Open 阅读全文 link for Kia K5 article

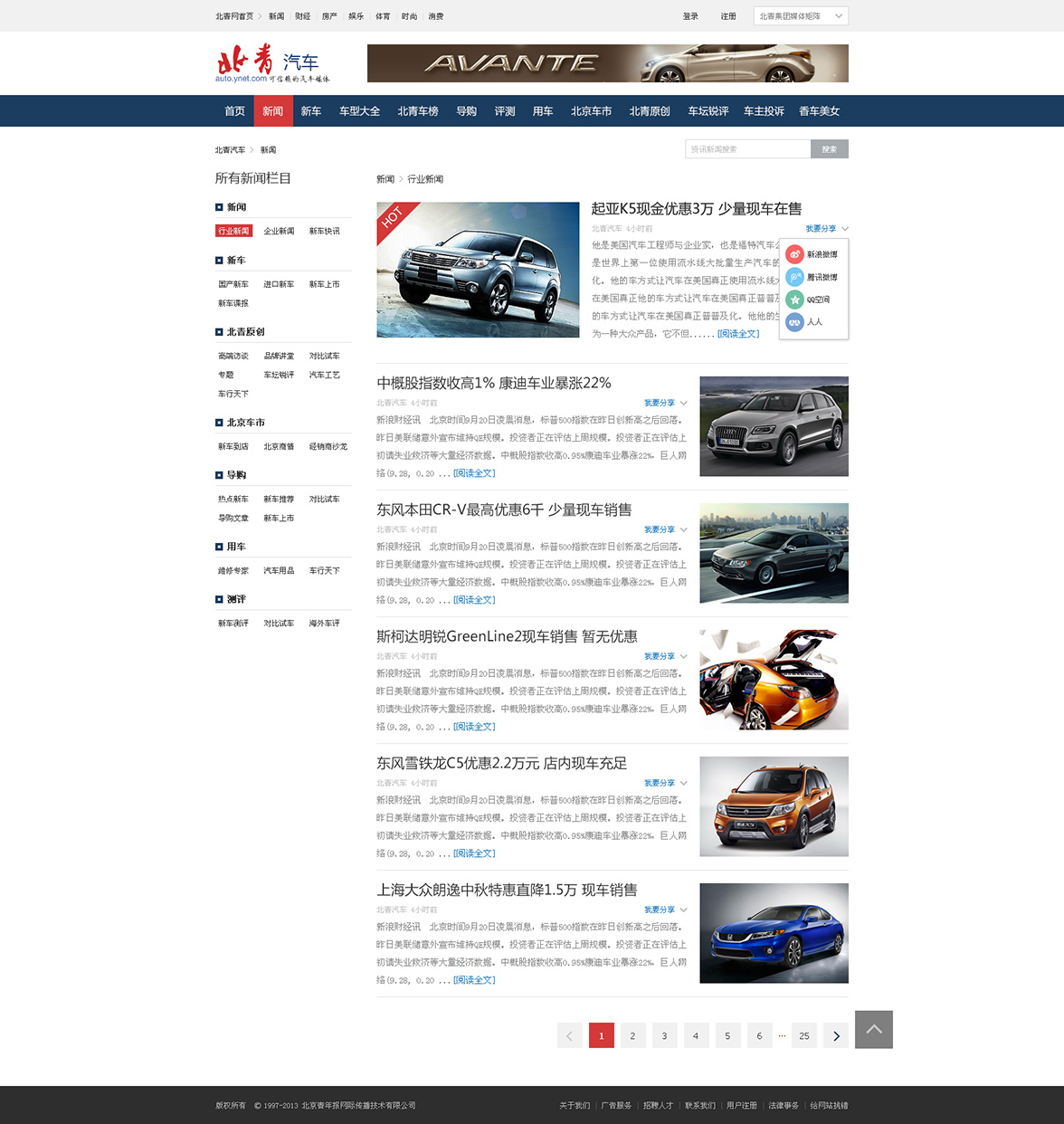click(738, 334)
